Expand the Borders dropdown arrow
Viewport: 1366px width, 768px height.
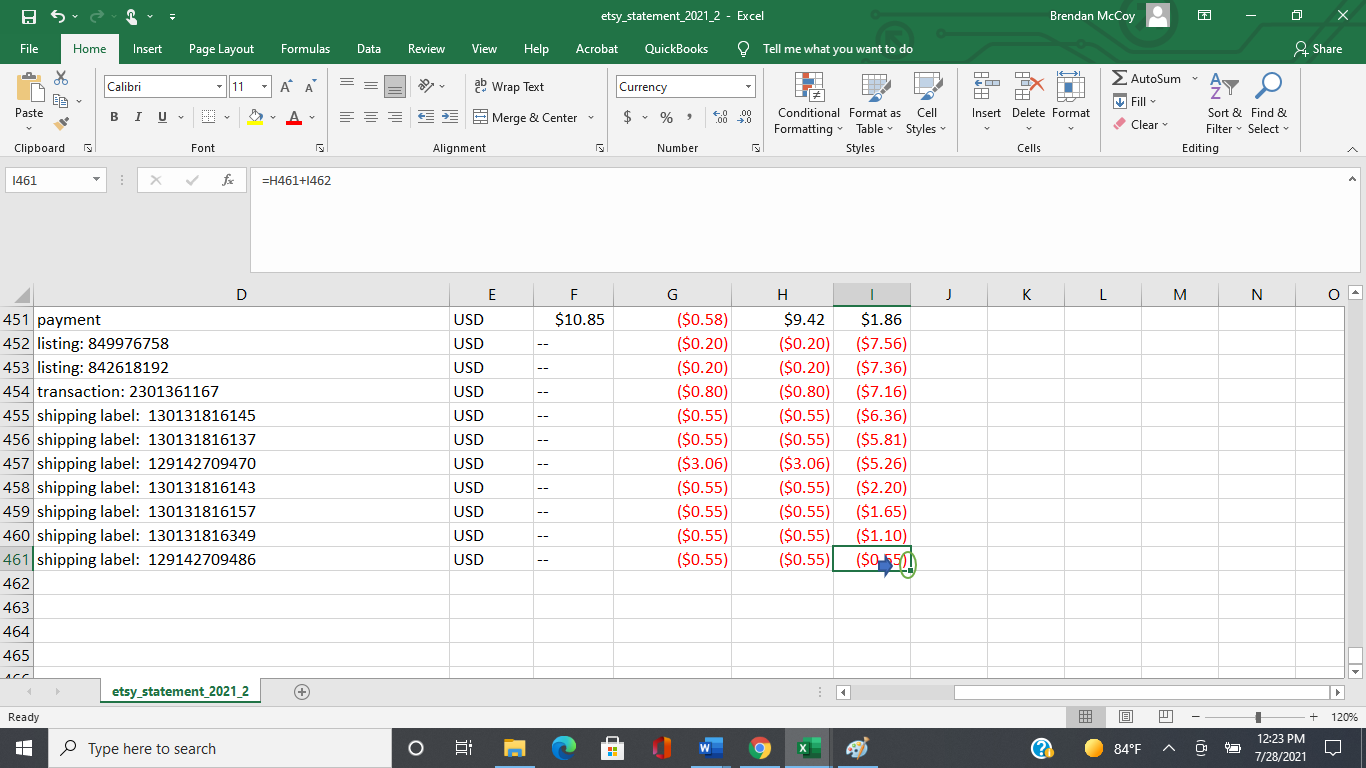point(225,118)
